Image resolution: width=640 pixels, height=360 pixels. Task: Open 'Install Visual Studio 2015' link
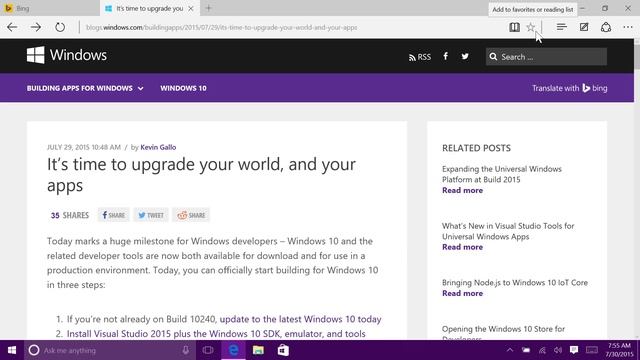tap(216, 333)
